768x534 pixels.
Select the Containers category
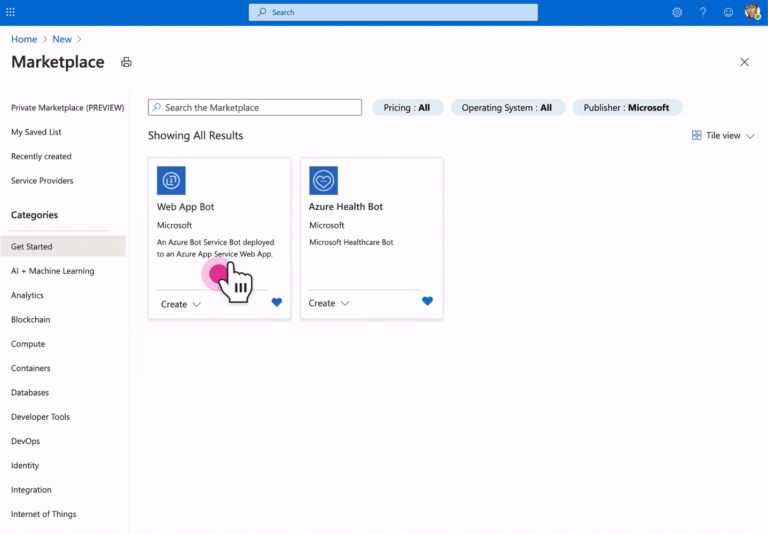[x=30, y=368]
